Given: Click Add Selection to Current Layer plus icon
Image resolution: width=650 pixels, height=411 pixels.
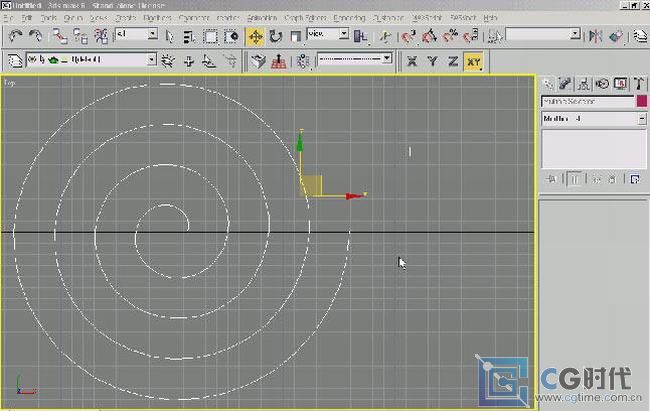Looking at the screenshot, I should click(x=189, y=61).
